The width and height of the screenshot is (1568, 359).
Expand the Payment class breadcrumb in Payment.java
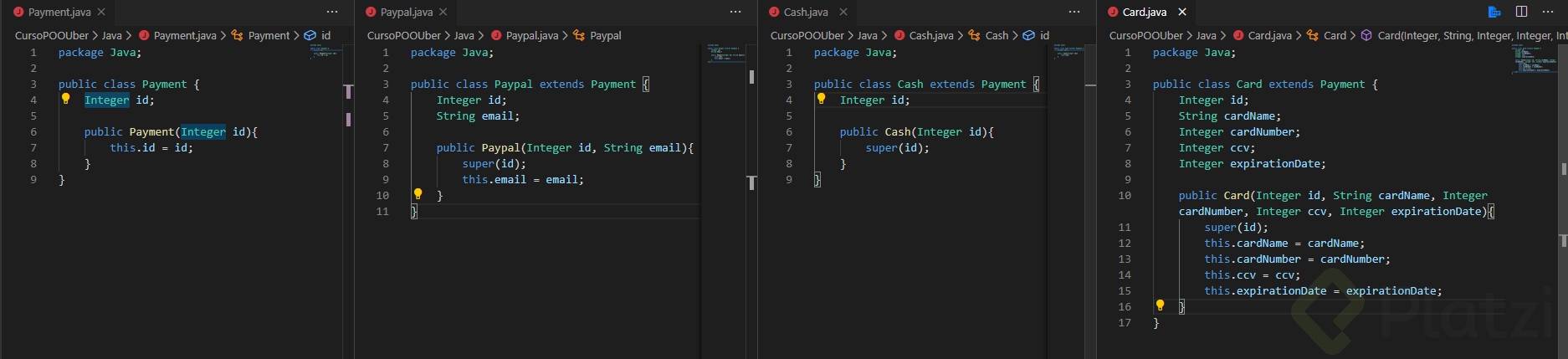pos(269,35)
